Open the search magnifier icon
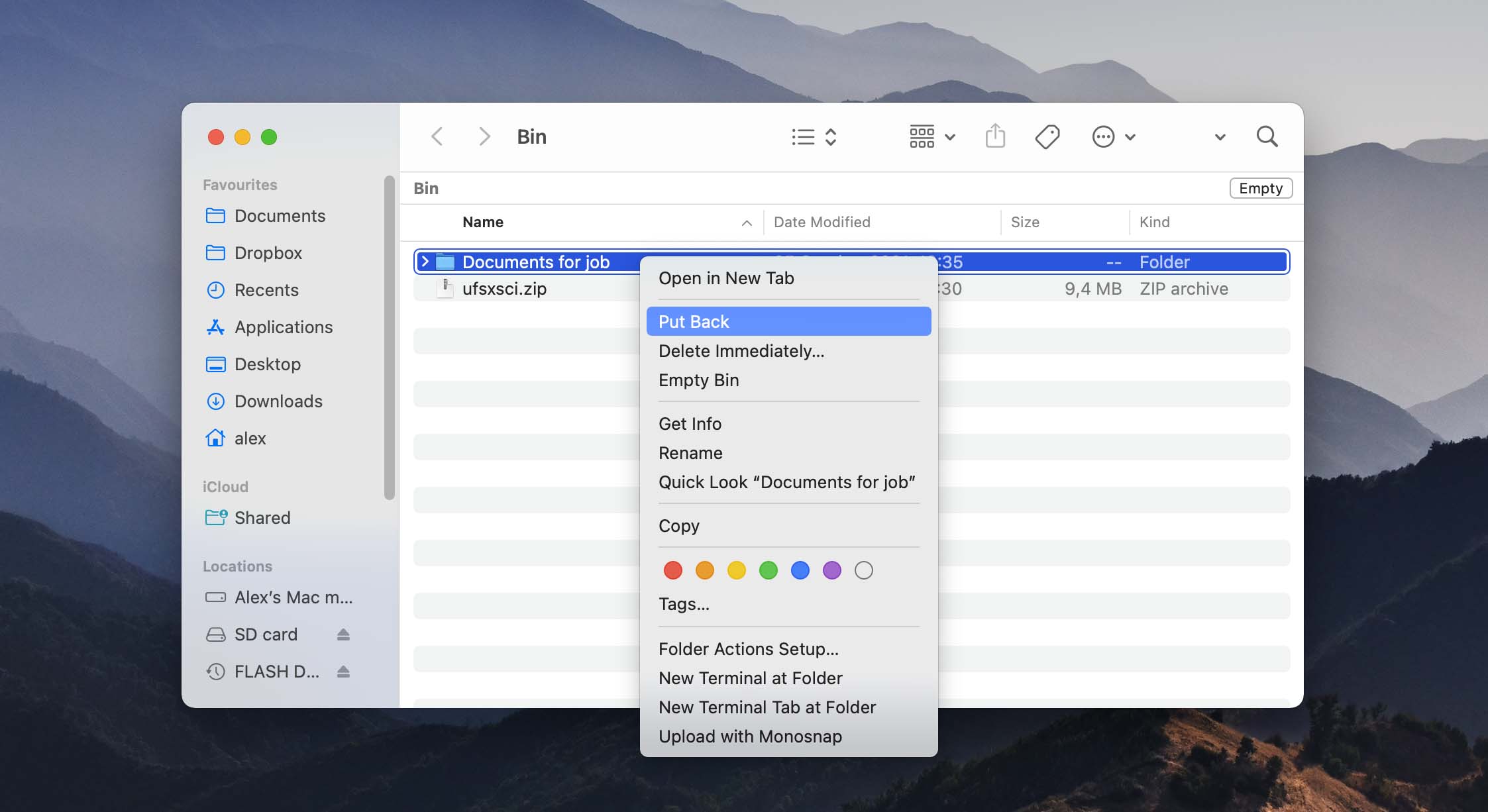This screenshot has width=1488, height=812. (1267, 136)
